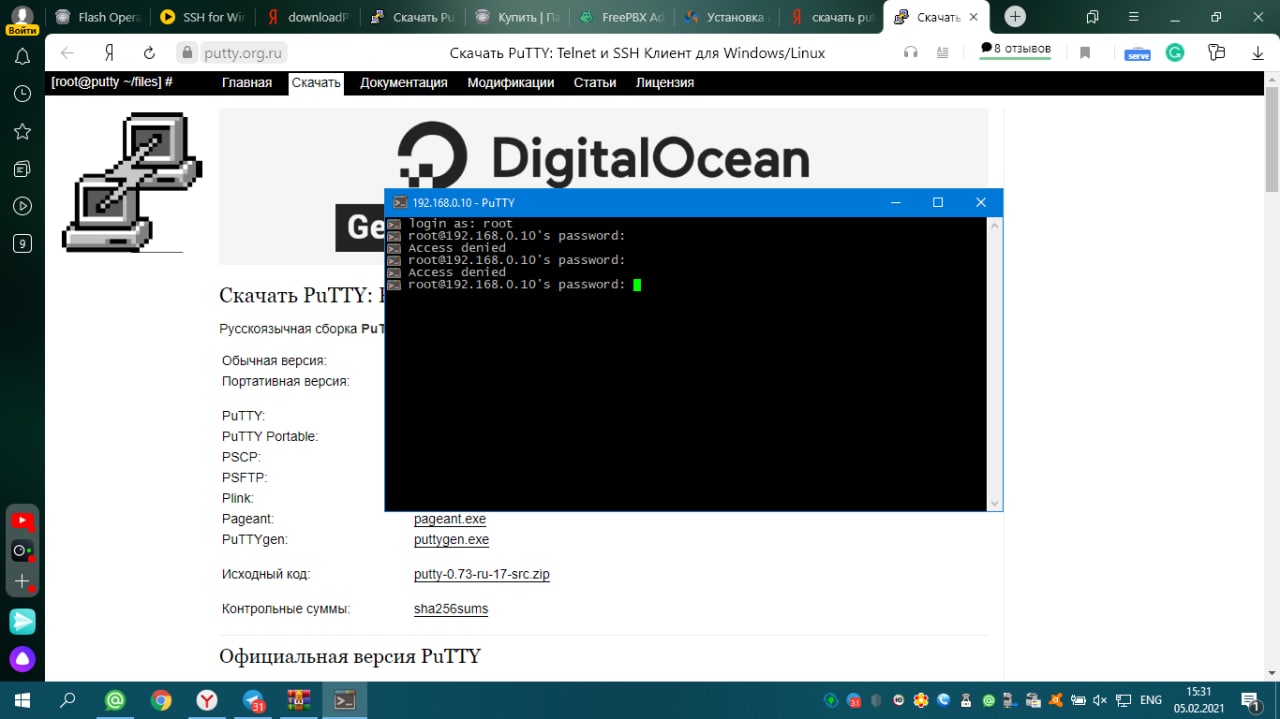Open Лицензия in the site menu
The height and width of the screenshot is (719, 1280).
[x=665, y=83]
